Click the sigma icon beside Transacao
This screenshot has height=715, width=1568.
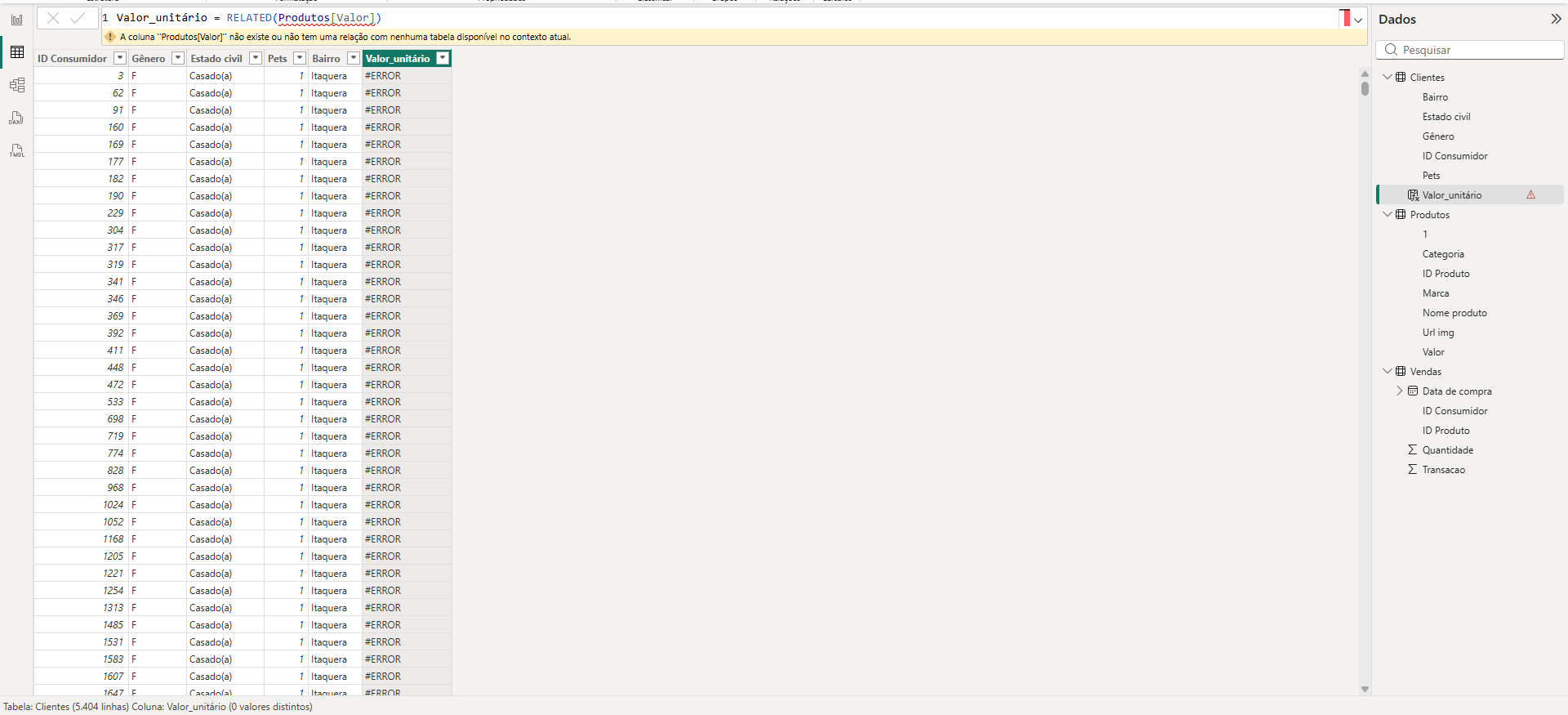[1412, 469]
